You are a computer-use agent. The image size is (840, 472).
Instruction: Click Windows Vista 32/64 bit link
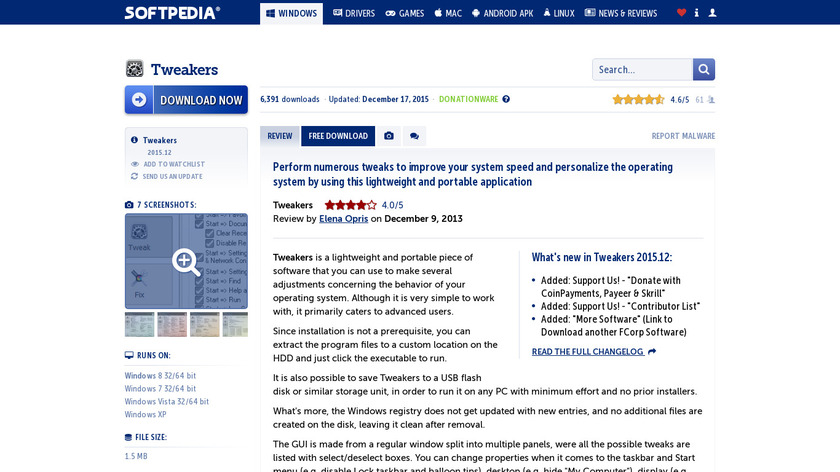click(167, 401)
